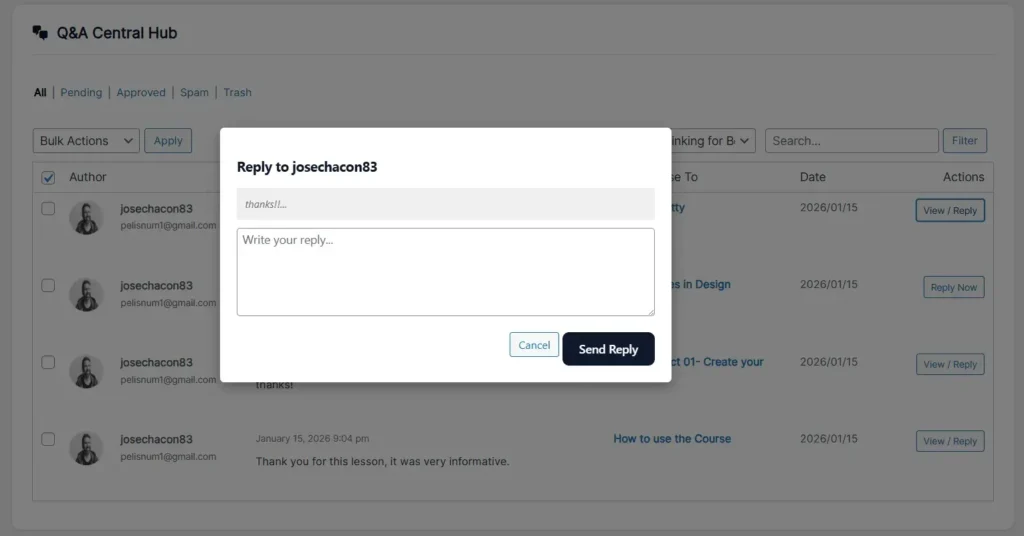Cancel the reply dialog
The width and height of the screenshot is (1024, 536).
[x=534, y=345]
